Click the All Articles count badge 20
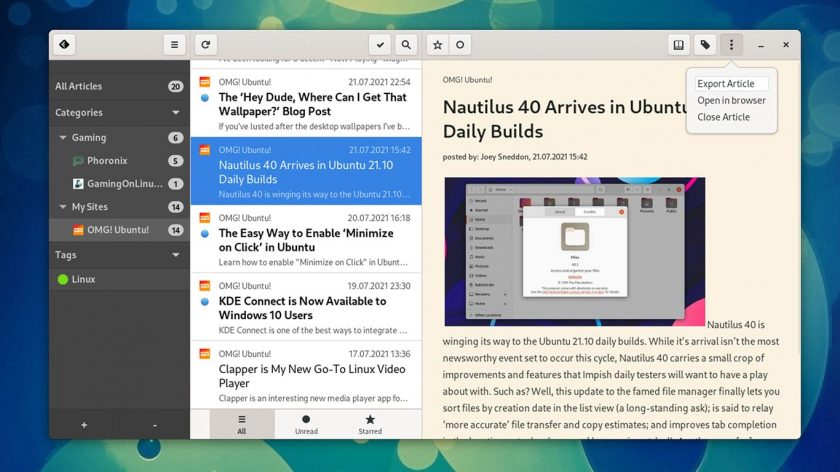The image size is (840, 472). coord(175,86)
